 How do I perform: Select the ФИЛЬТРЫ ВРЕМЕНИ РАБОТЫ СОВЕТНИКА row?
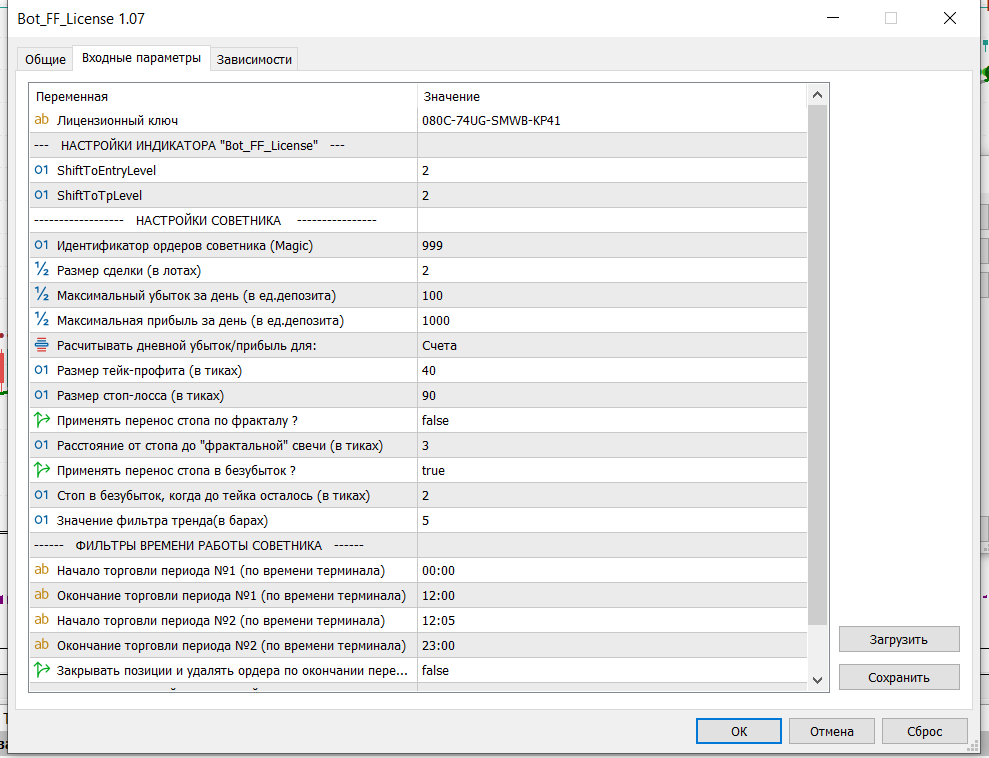coord(418,545)
